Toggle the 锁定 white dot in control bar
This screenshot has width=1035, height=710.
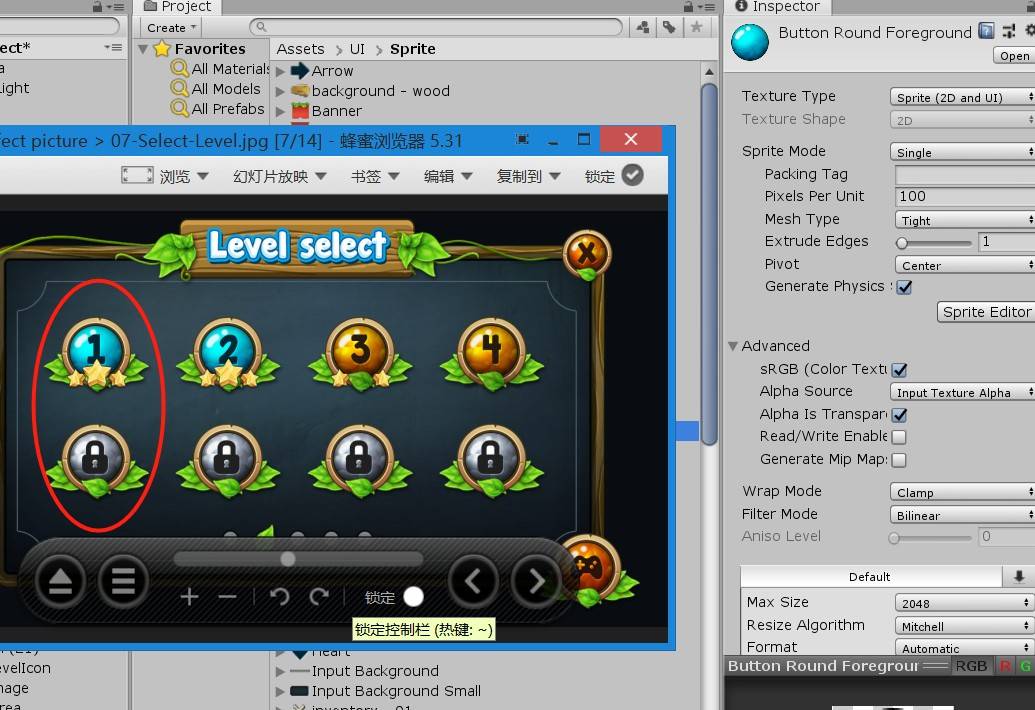click(413, 597)
